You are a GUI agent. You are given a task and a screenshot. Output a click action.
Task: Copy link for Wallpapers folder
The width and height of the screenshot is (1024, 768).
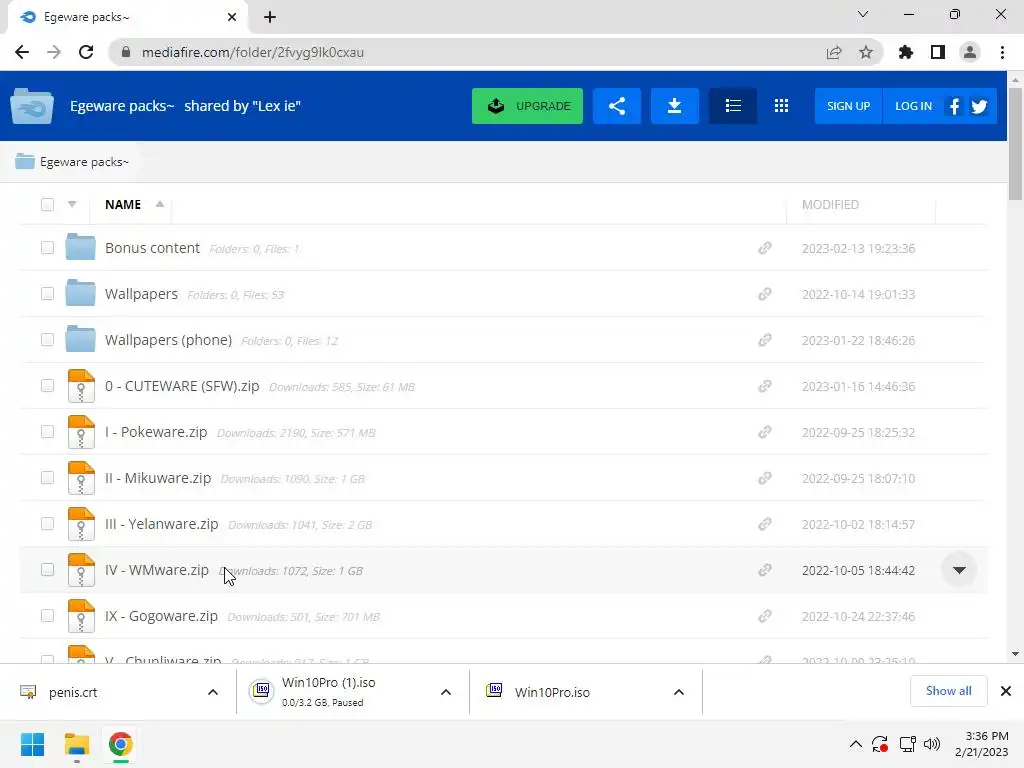point(765,294)
